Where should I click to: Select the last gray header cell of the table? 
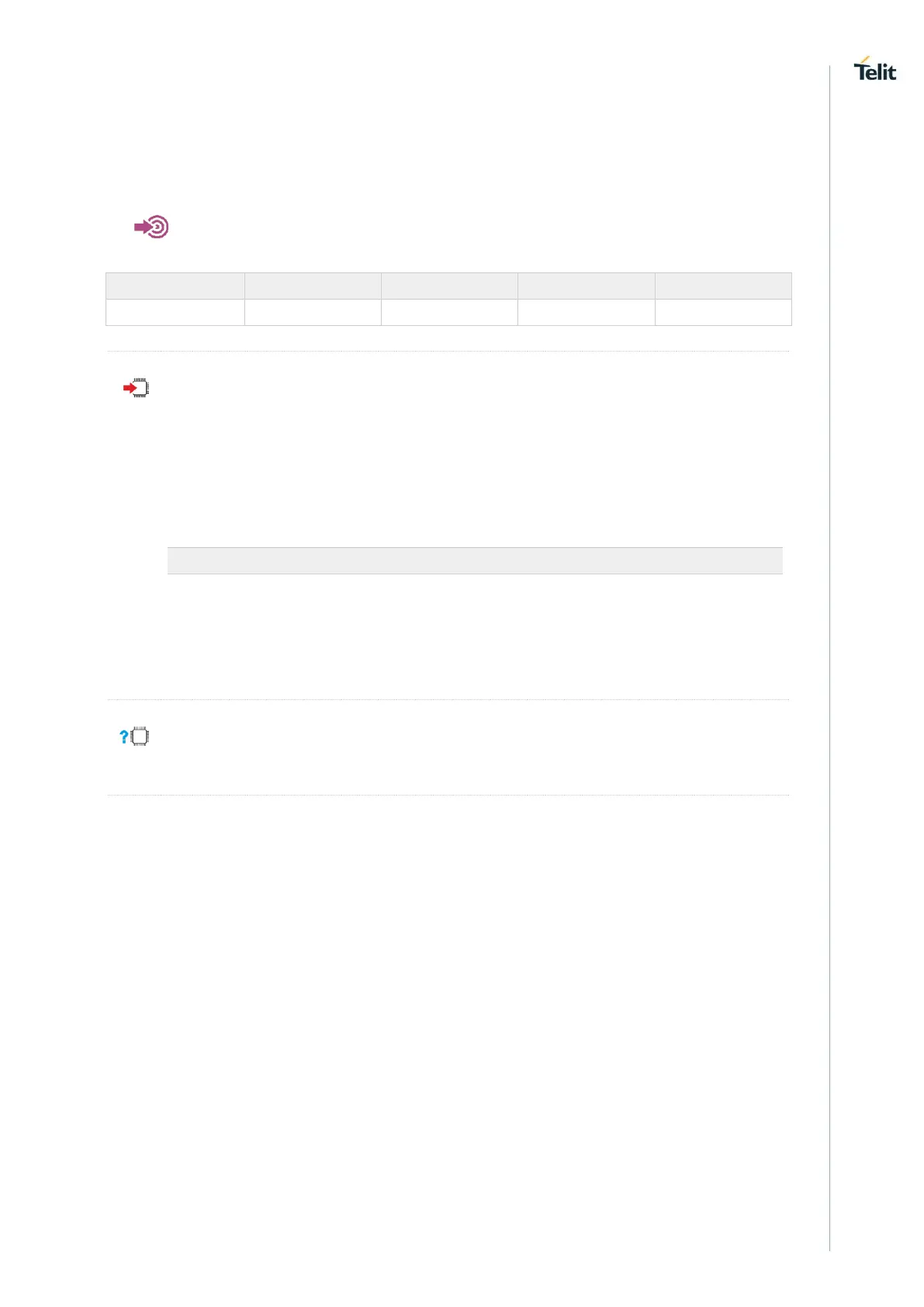[723, 286]
